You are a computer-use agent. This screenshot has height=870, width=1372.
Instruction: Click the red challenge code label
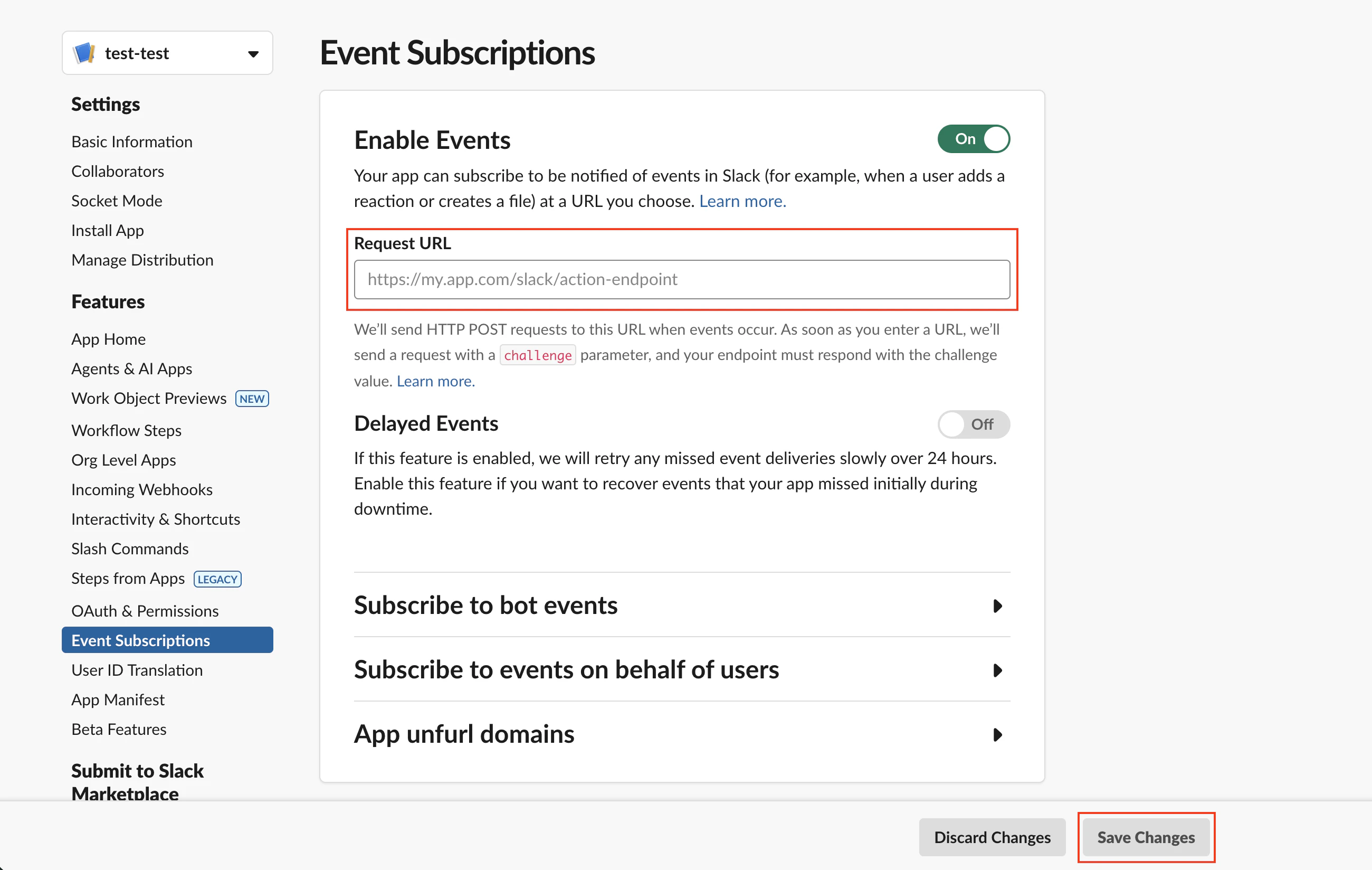coord(538,355)
